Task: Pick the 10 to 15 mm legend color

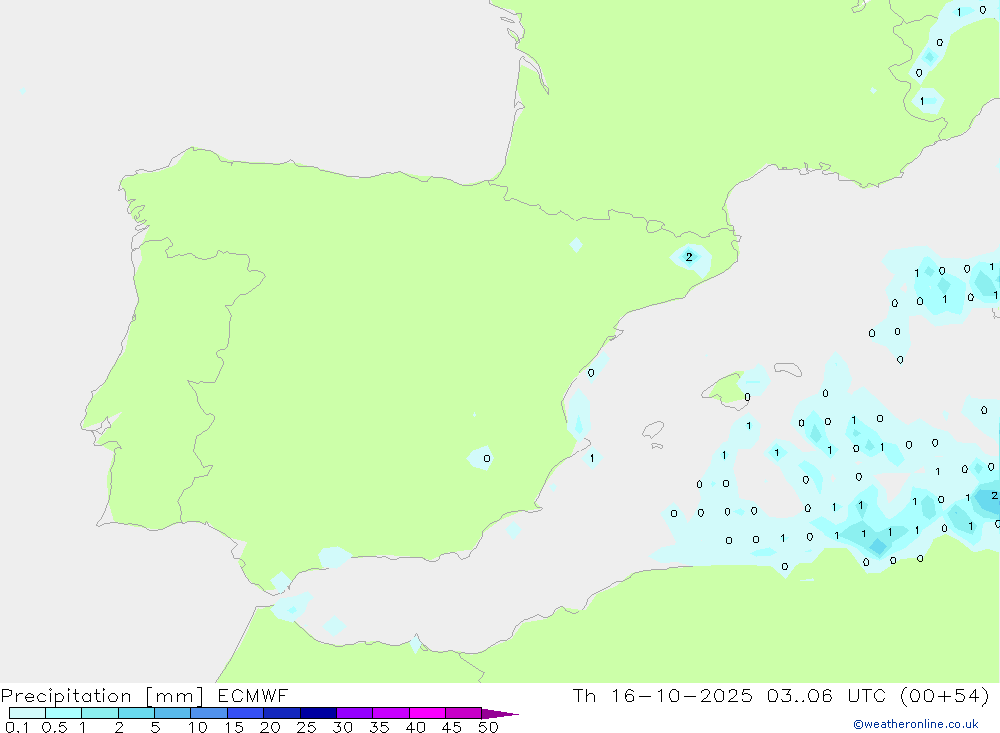Action: pyautogui.click(x=209, y=713)
